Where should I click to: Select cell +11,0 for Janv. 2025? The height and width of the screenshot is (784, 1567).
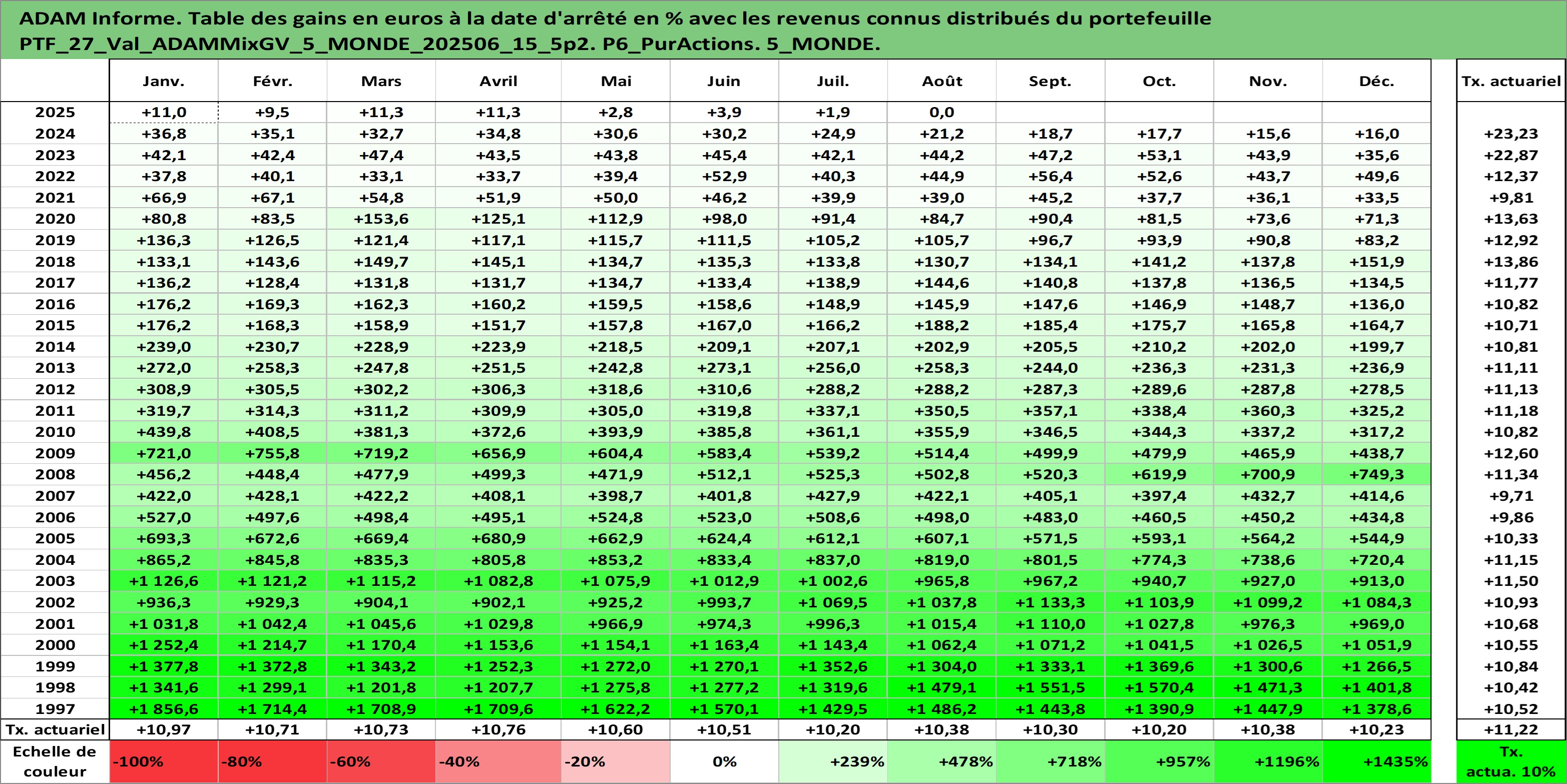164,113
